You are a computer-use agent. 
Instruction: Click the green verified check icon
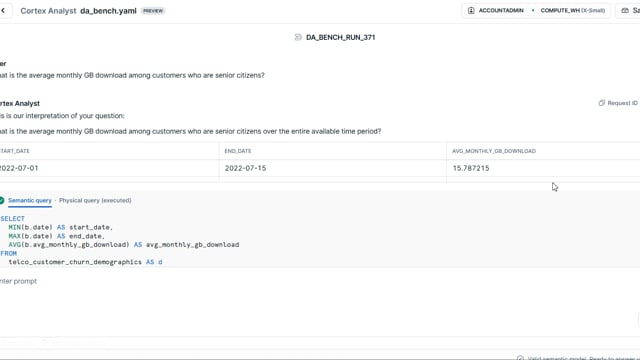pyautogui.click(x=2, y=200)
